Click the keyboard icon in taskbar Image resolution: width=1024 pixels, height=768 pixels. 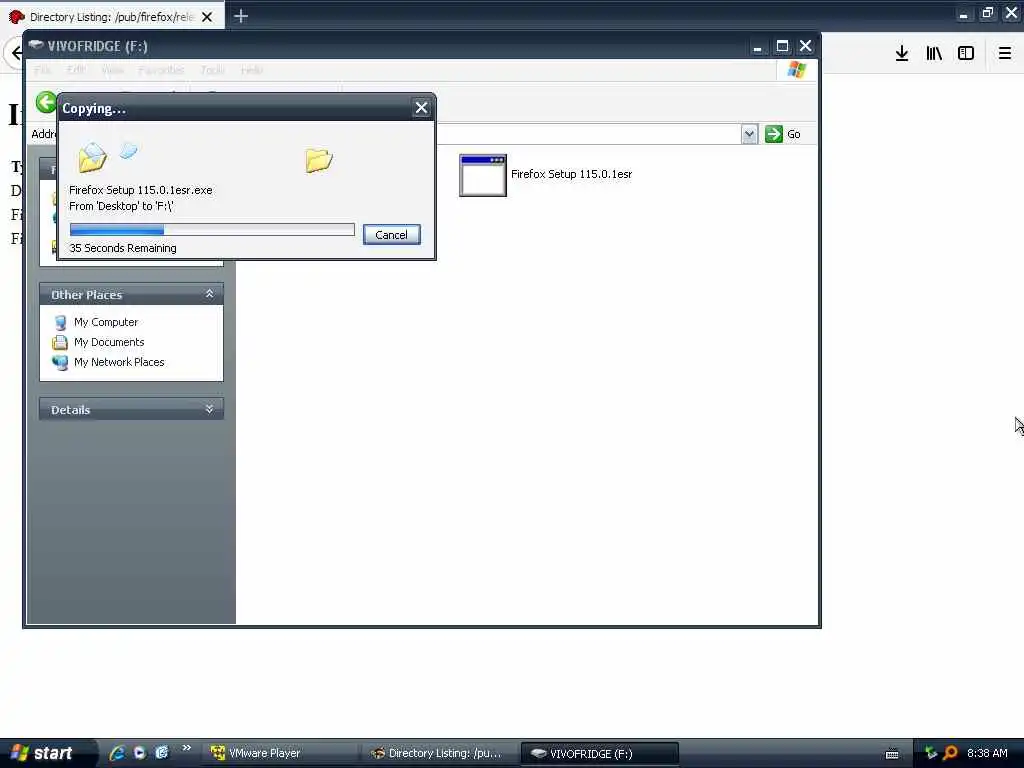tap(892, 754)
